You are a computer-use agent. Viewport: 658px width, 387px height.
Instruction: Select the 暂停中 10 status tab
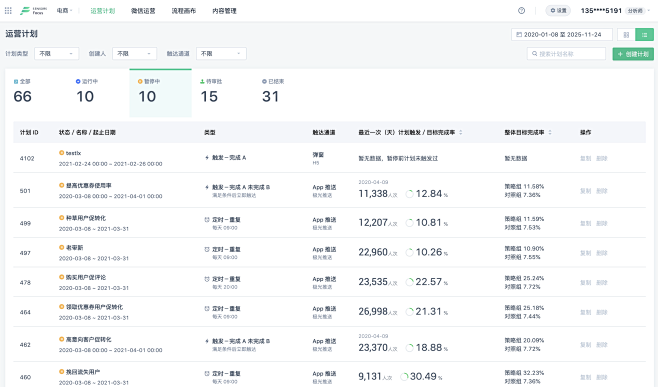160,93
